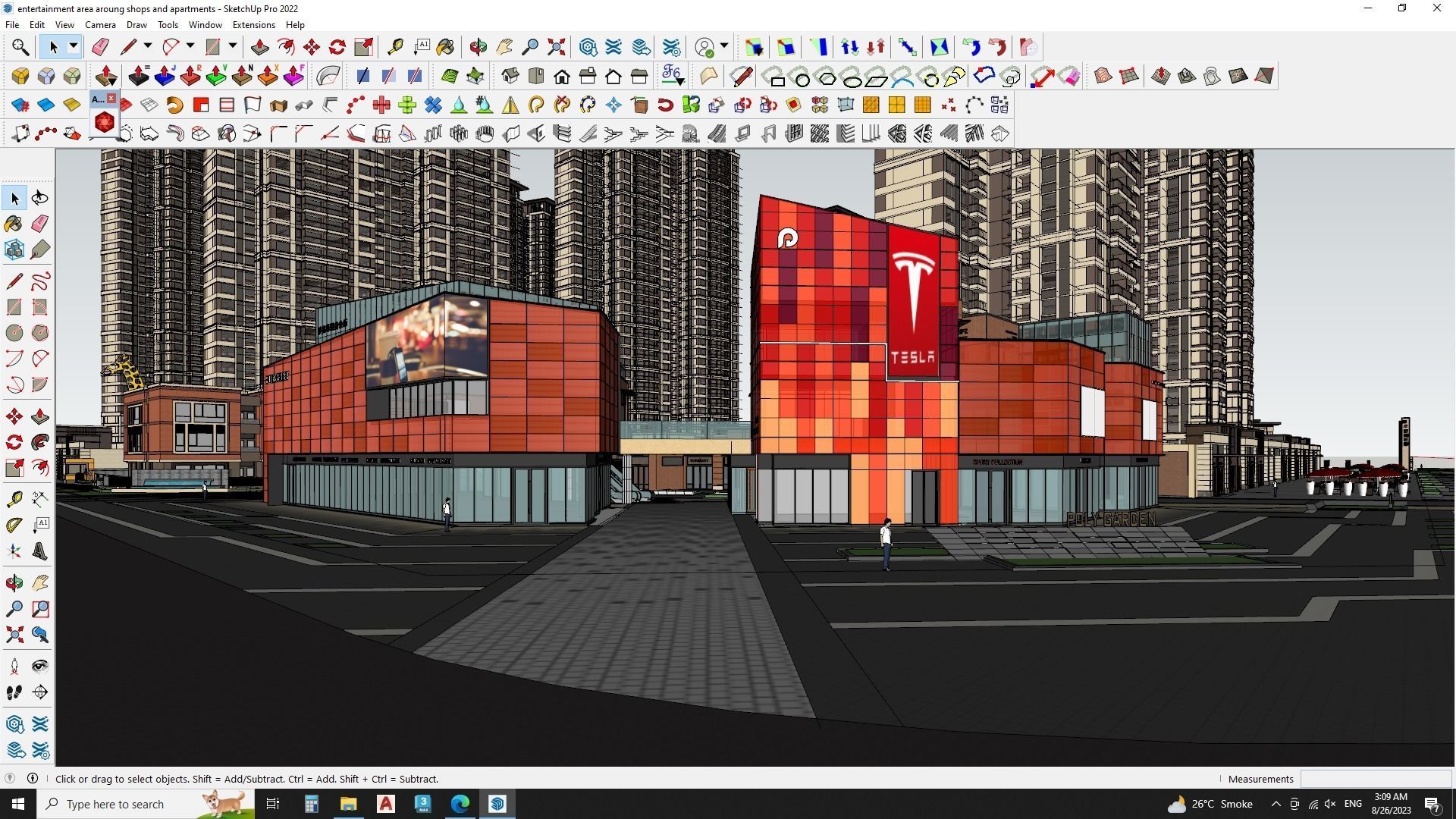Open the user account dropdown arrow

point(724,47)
